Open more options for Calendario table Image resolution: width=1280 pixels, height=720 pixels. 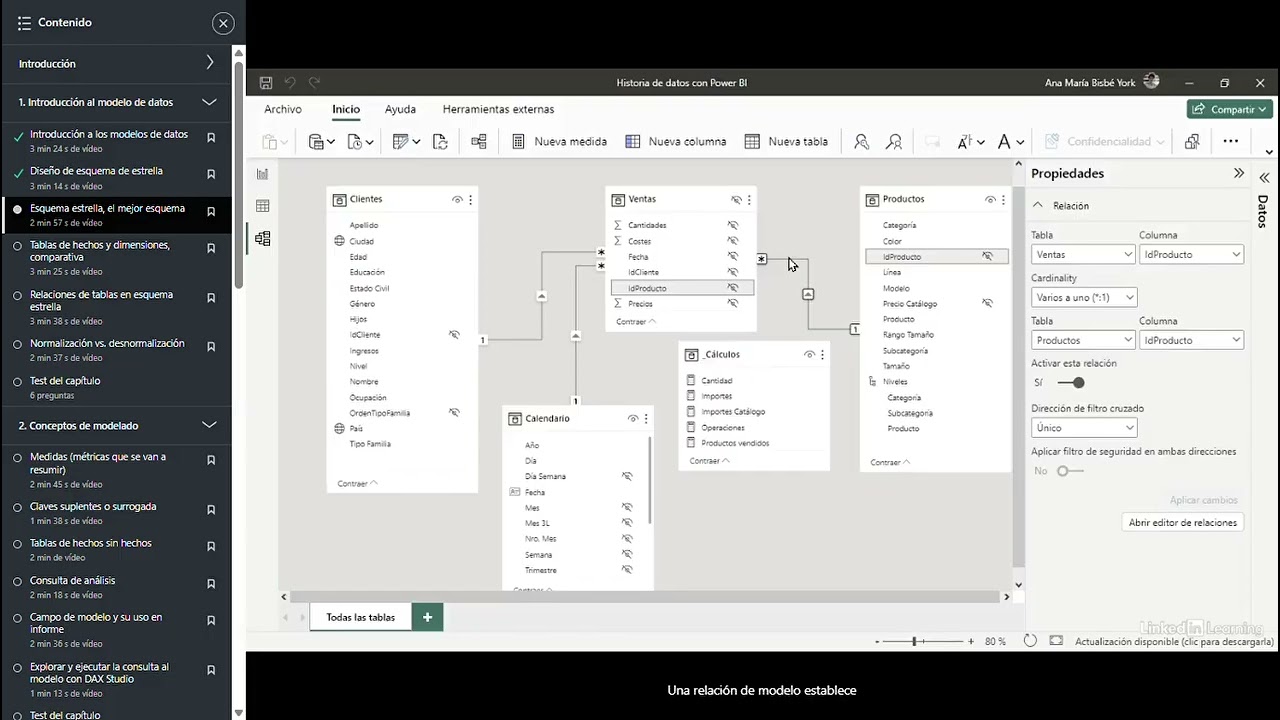point(646,419)
